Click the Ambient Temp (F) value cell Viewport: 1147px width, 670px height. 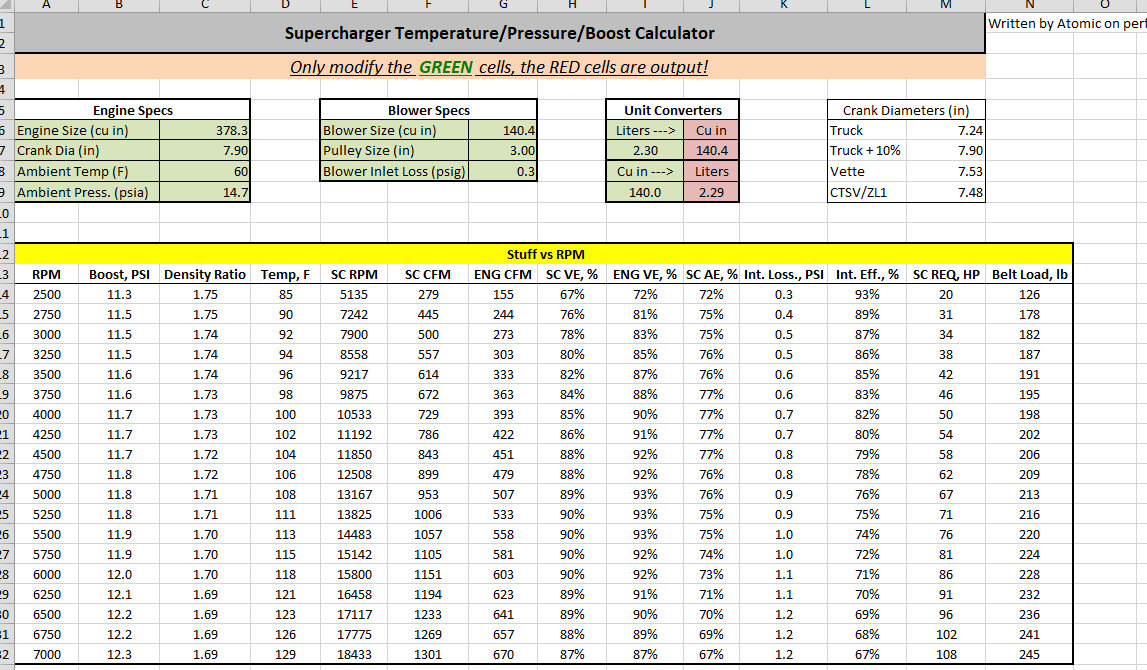coord(204,172)
